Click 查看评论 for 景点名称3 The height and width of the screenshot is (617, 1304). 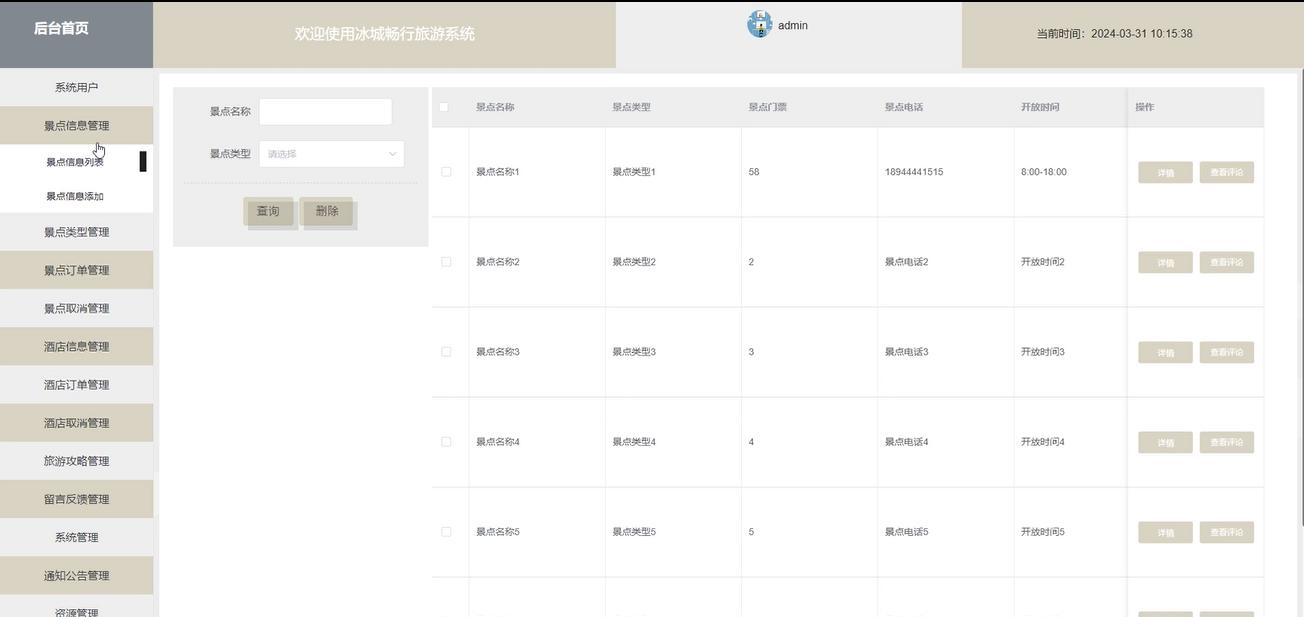point(1227,352)
